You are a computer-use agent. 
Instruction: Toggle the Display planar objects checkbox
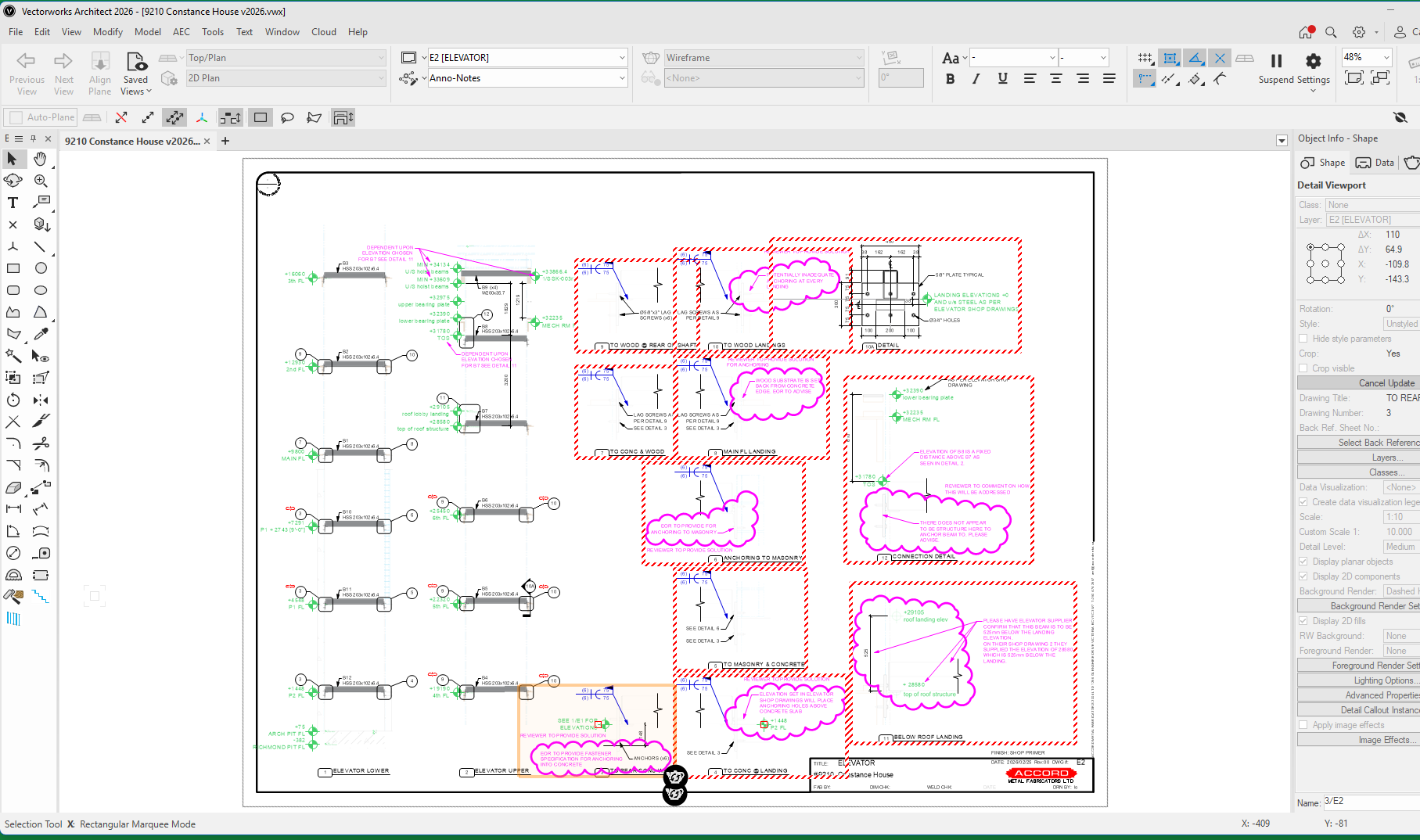pos(1303,562)
